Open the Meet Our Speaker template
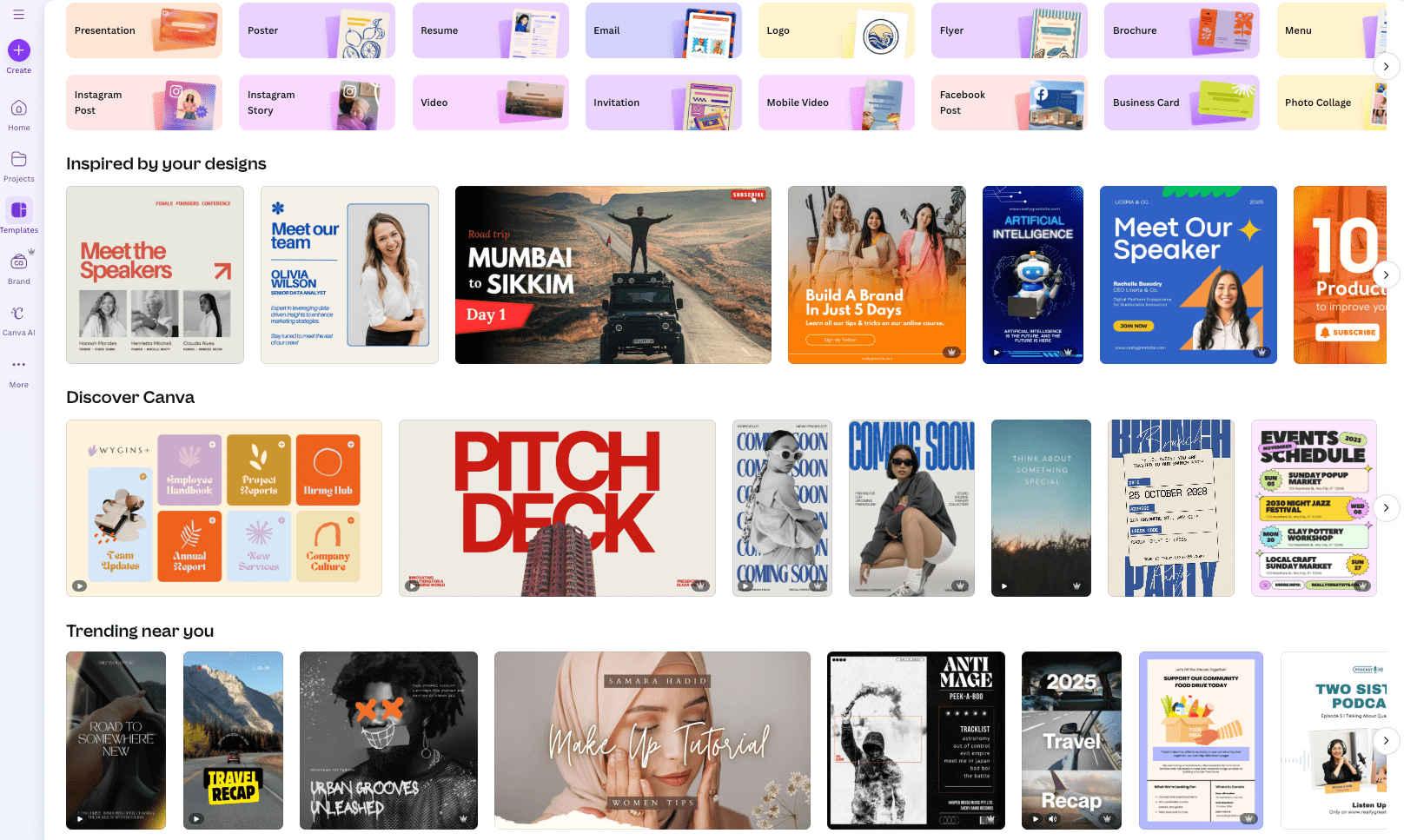The height and width of the screenshot is (840, 1404). (1188, 274)
